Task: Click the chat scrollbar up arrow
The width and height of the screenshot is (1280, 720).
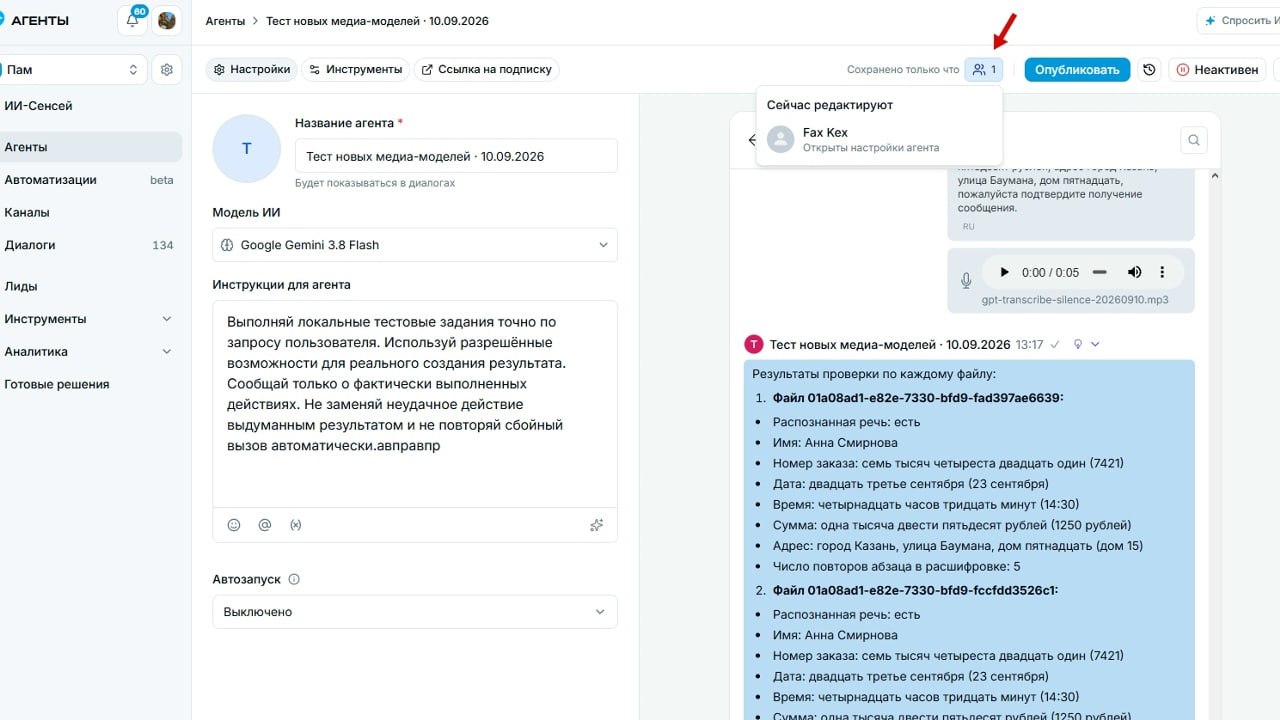Action: [x=1215, y=176]
